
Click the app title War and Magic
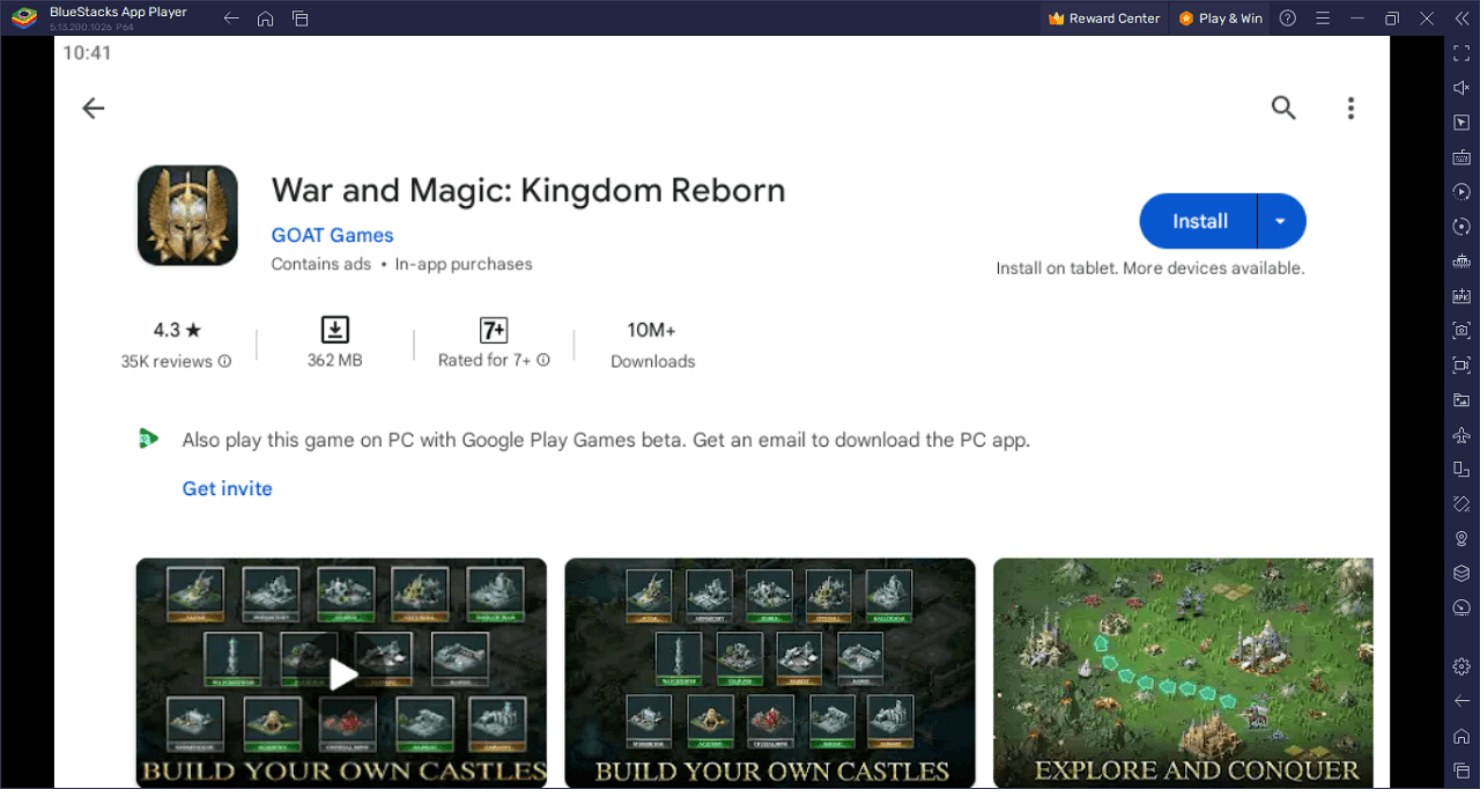click(528, 190)
